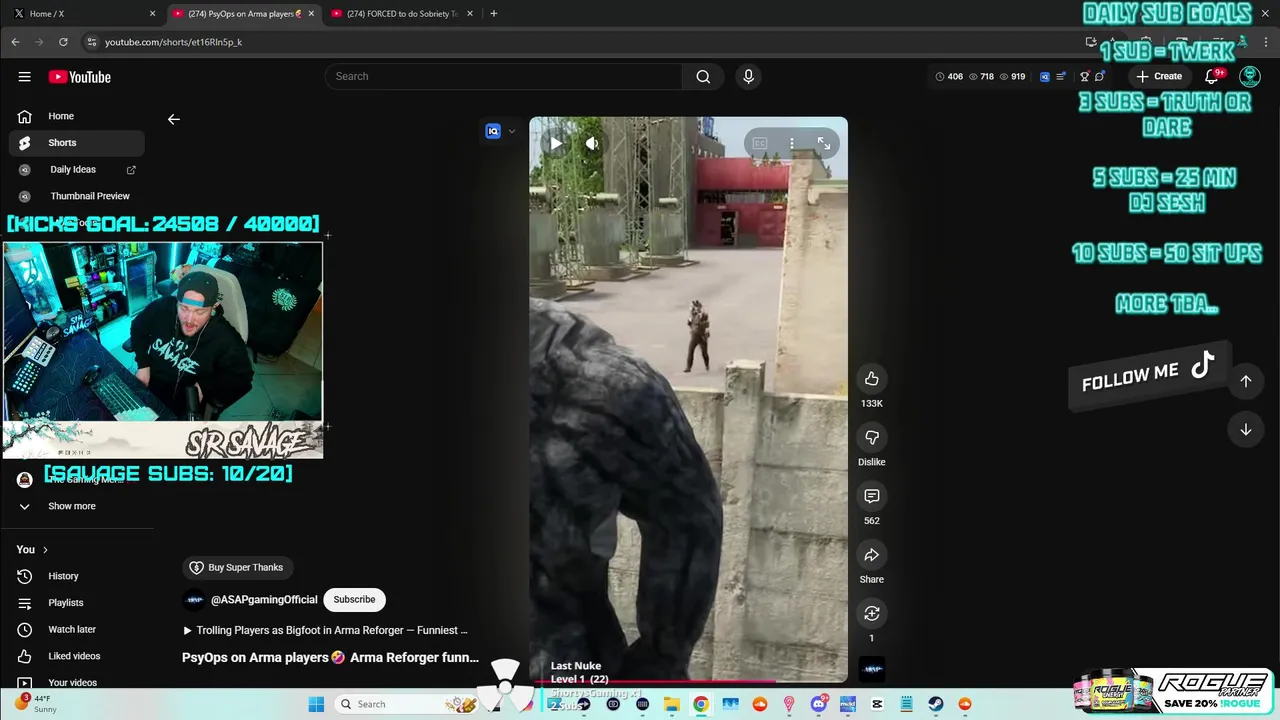Open Steam from the taskbar

click(936, 704)
